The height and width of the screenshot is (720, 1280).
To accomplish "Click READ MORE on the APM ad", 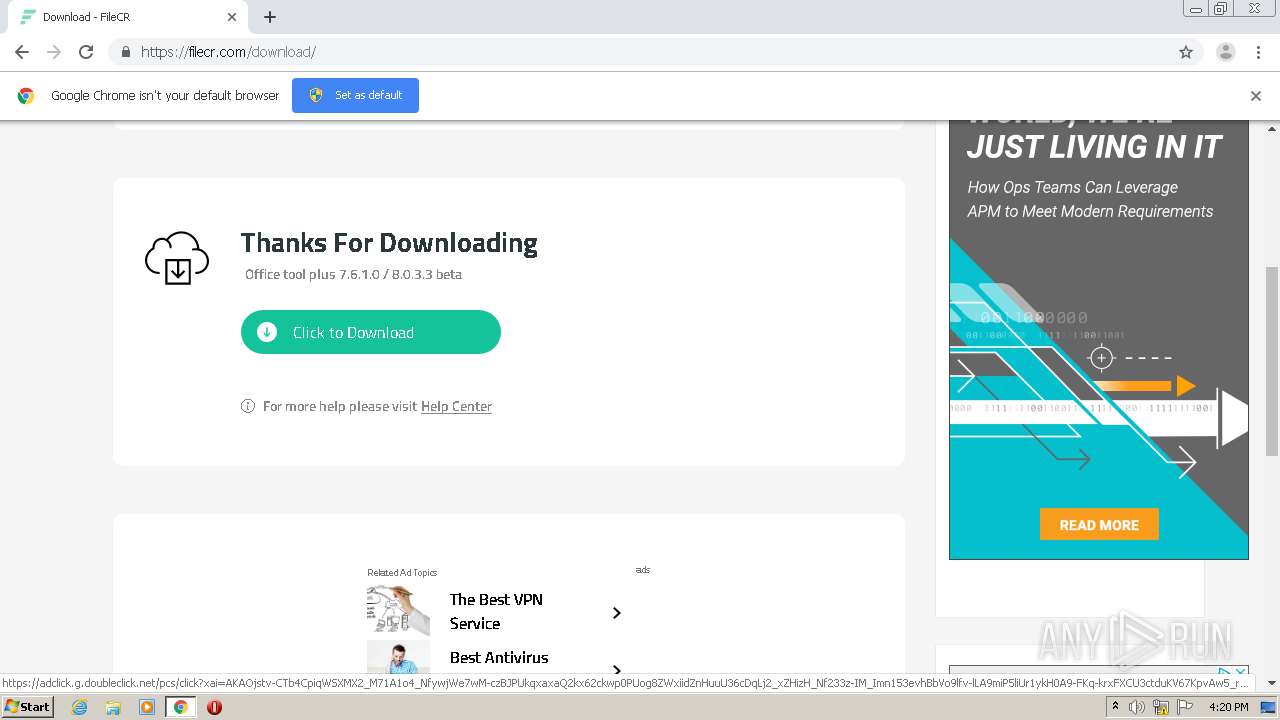I will 1099,525.
